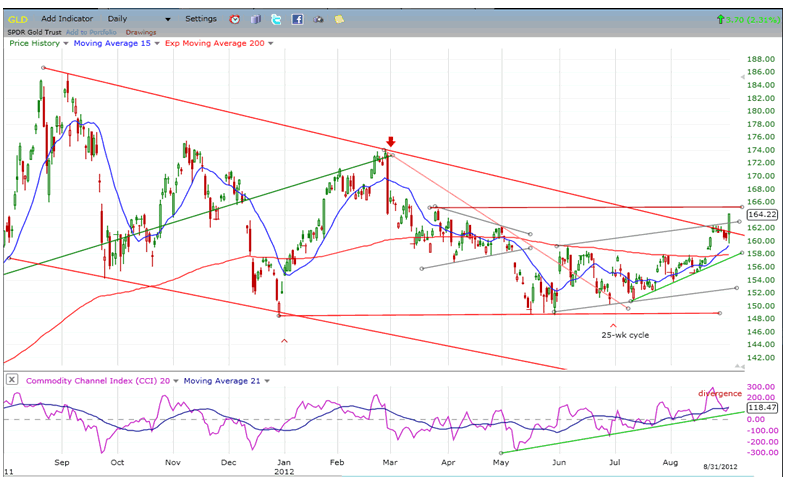Viewport: 786px width, 486px height.
Task: Click the red down arrow chart marker
Action: 391,143
